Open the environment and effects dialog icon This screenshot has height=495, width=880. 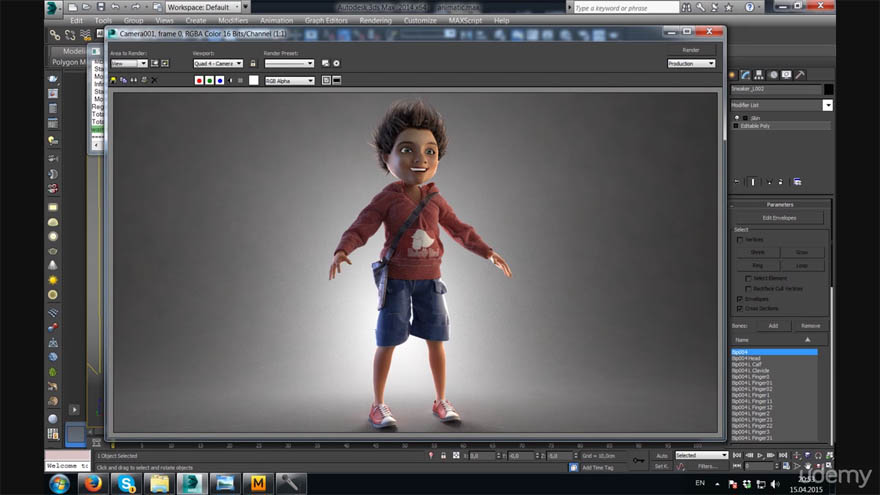pos(336,63)
